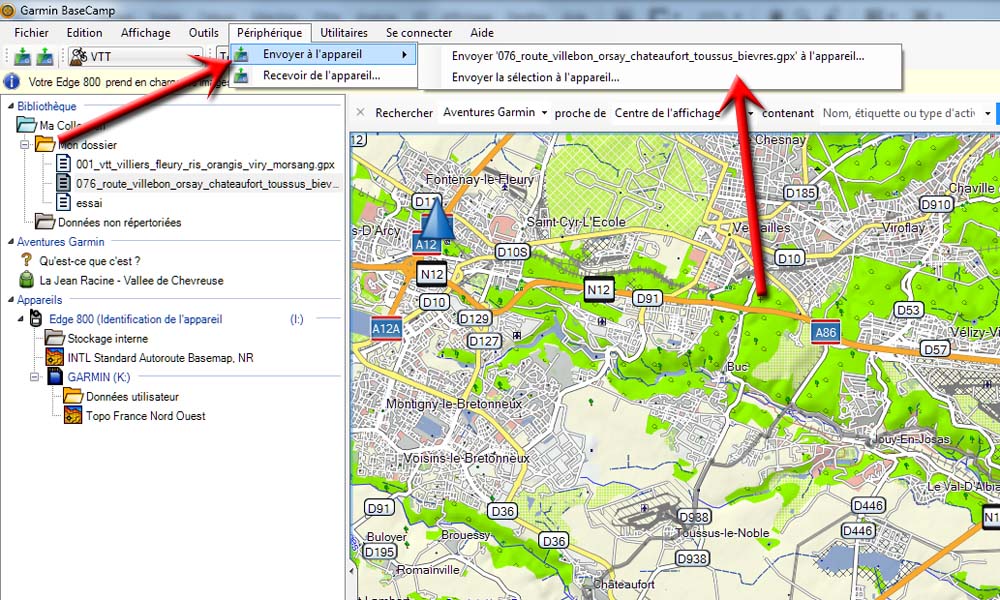Open the Outils menu
The width and height of the screenshot is (1000, 600).
pyautogui.click(x=203, y=33)
